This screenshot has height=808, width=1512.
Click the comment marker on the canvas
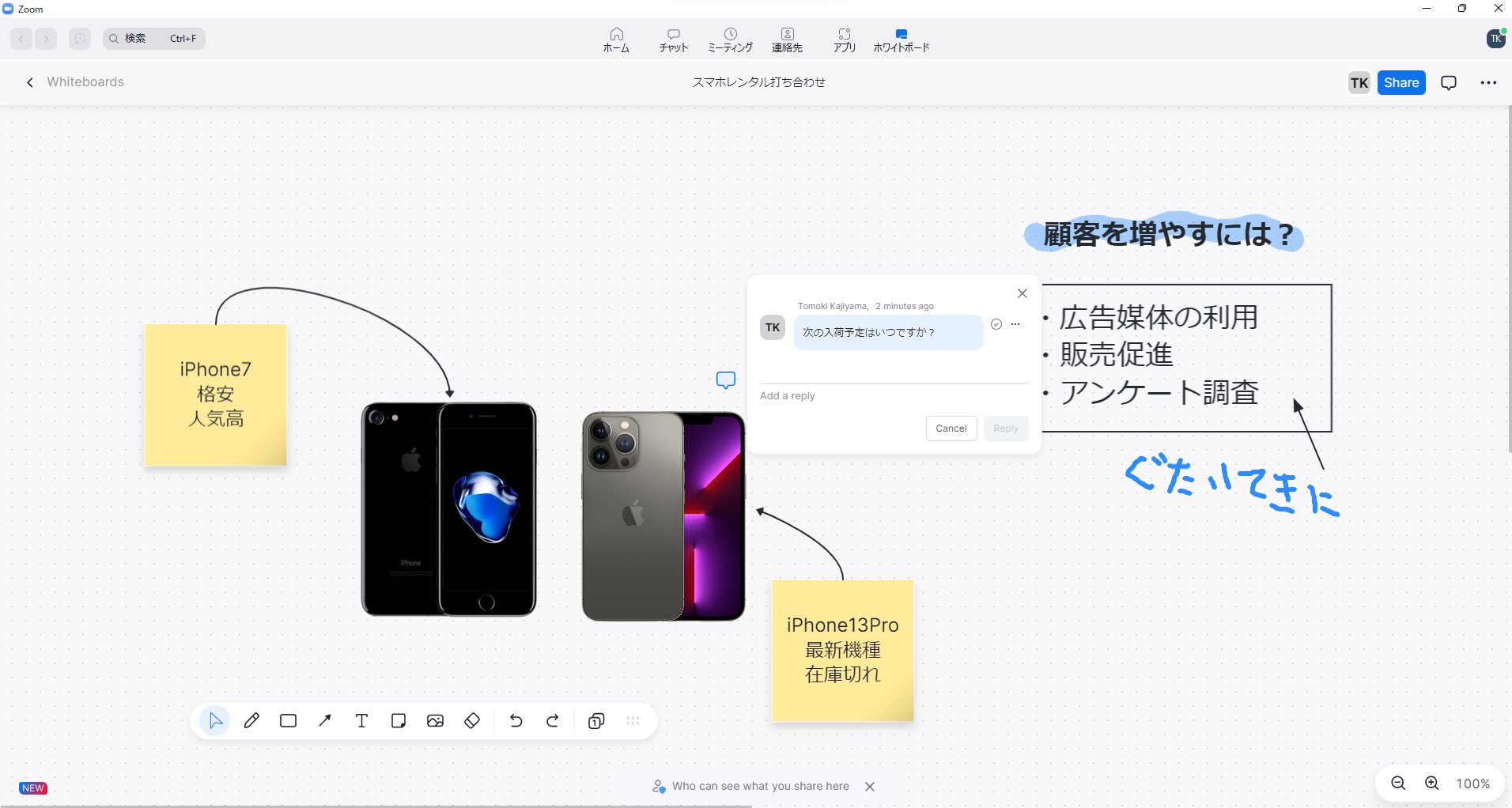(726, 380)
